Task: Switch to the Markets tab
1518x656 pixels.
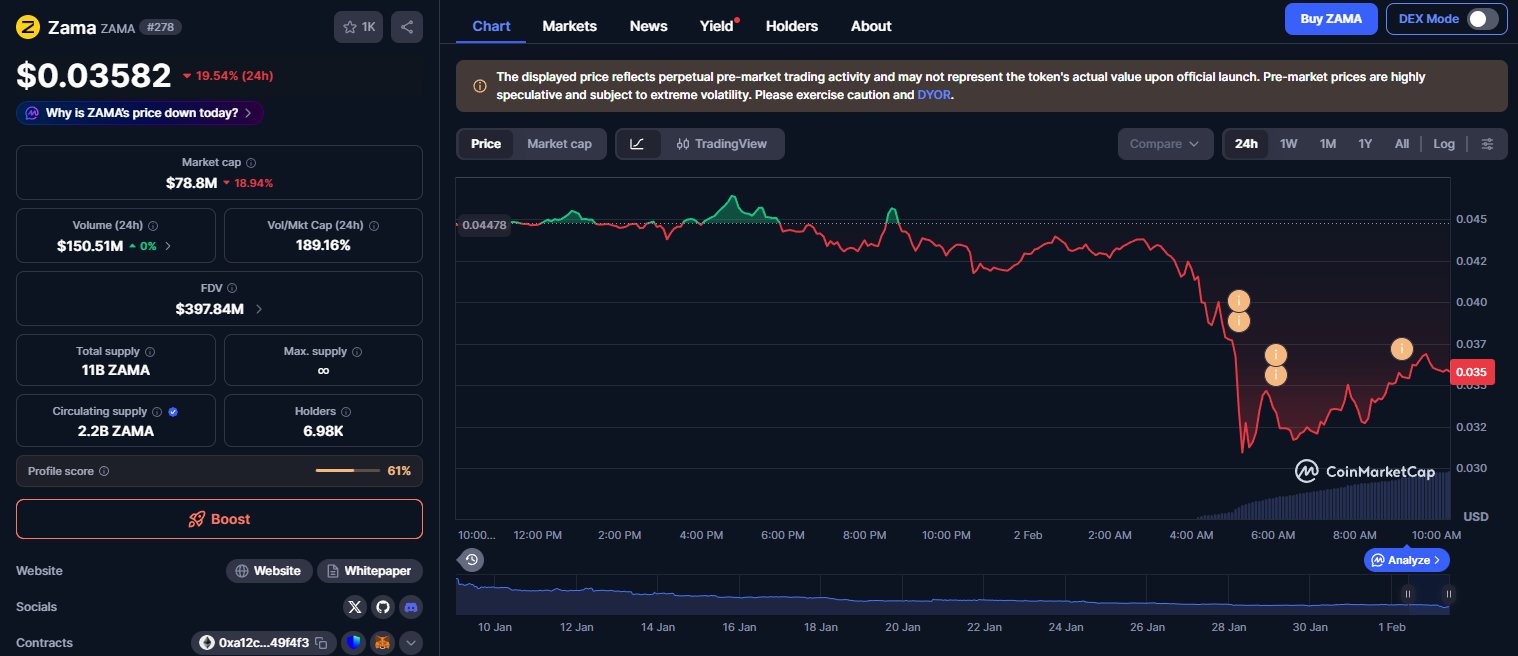Action: 569,26
